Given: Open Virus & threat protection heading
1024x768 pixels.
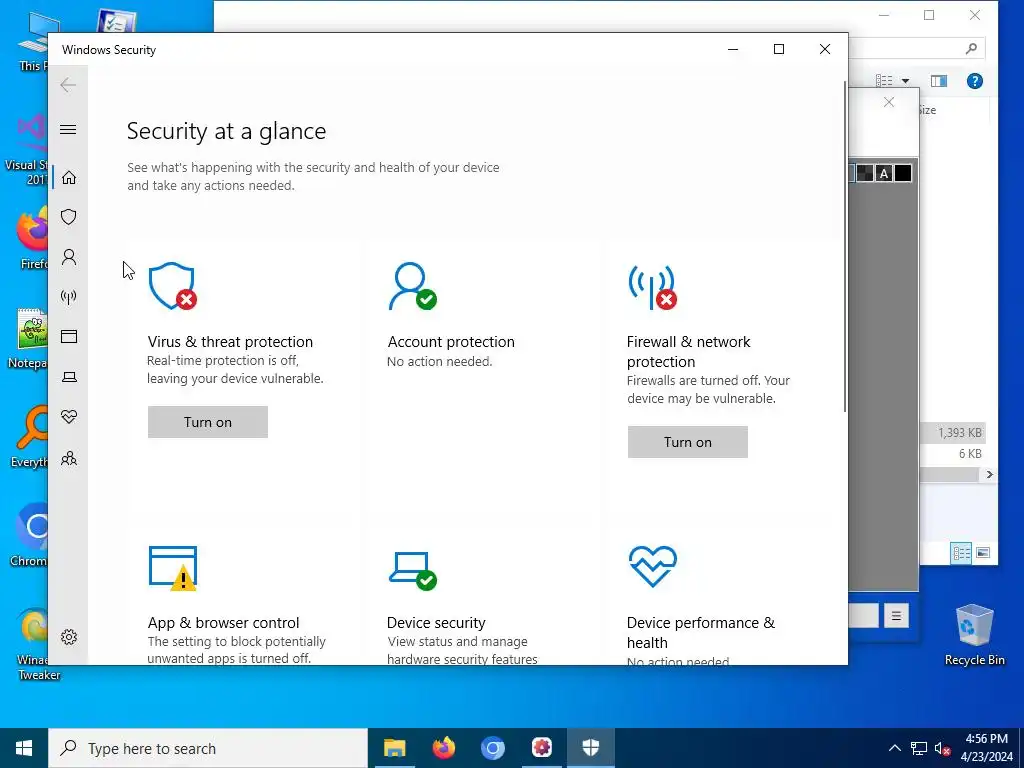Looking at the screenshot, I should pos(230,342).
